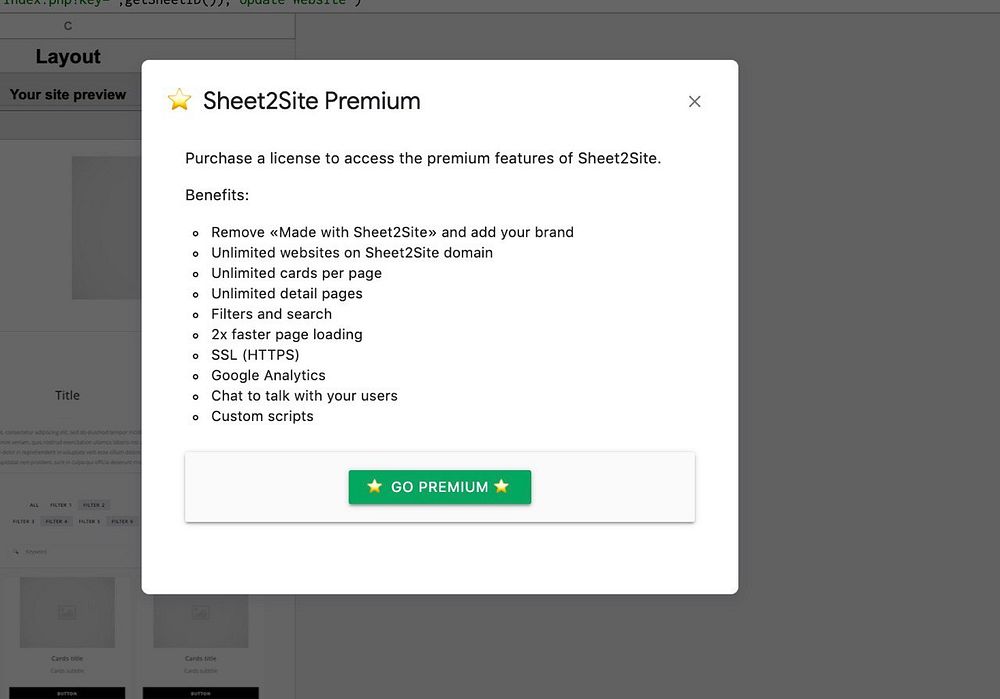Close the Sheet2Site Premium dialog

[695, 101]
